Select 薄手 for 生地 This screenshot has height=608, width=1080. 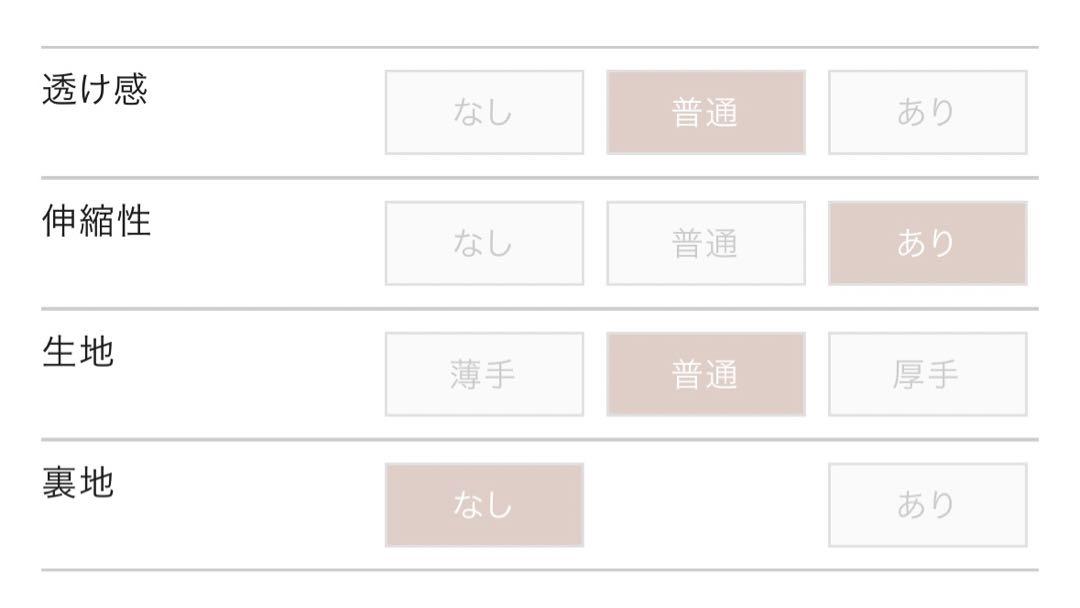coord(484,374)
